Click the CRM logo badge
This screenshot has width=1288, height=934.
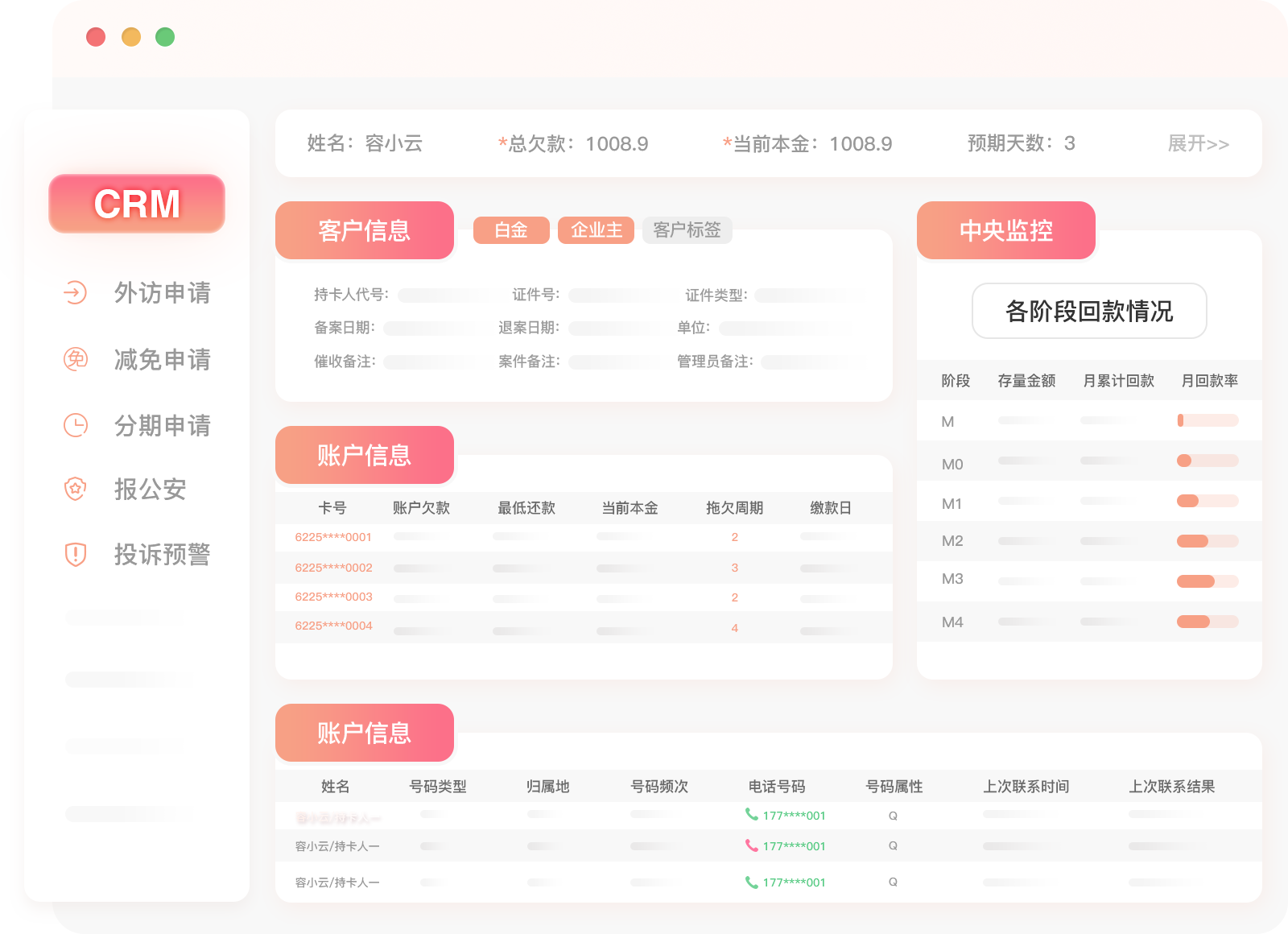pyautogui.click(x=136, y=204)
